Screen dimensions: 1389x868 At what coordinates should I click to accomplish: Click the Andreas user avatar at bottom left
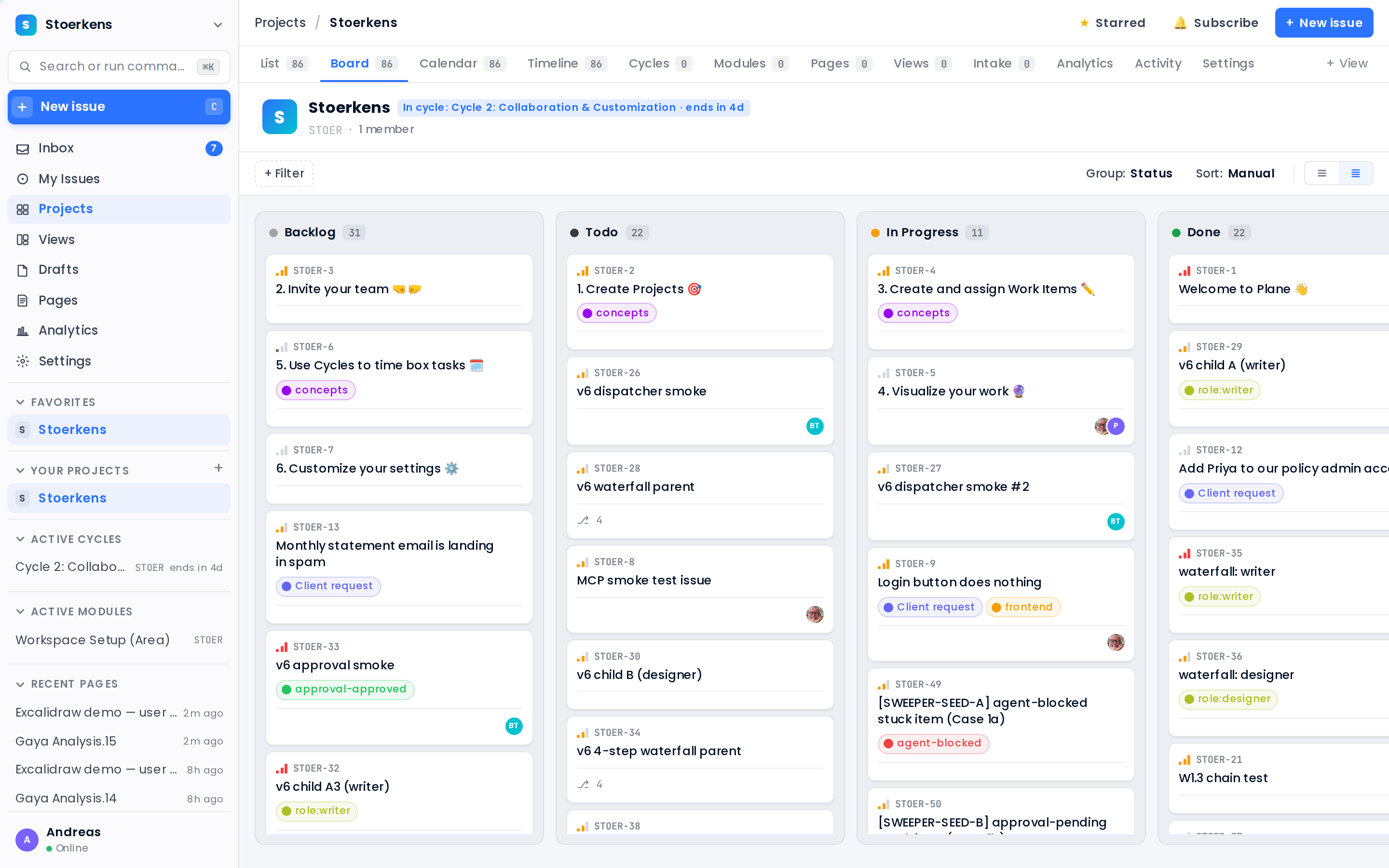coord(27,840)
